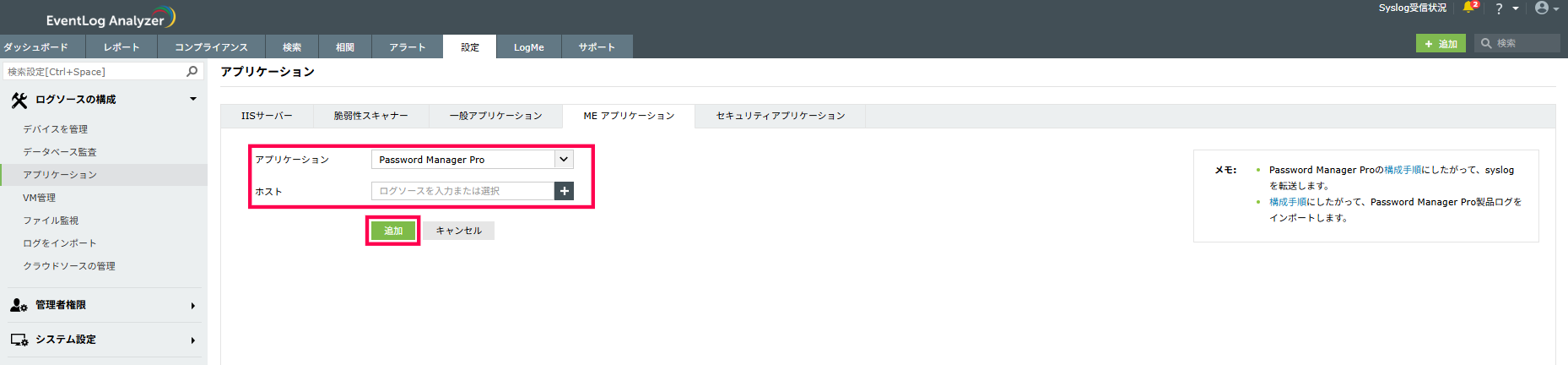This screenshot has height=365, width=1568.
Task: Open the 相関 tab
Action: click(x=345, y=47)
